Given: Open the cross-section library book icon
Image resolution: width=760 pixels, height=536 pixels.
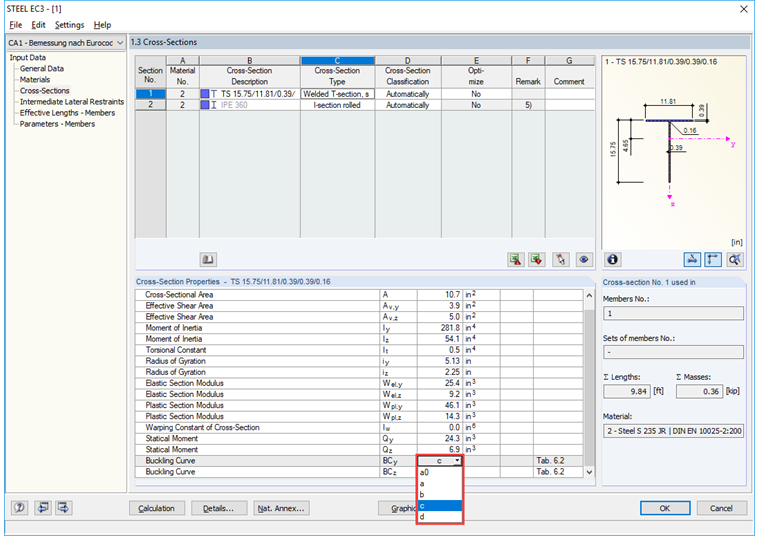Looking at the screenshot, I should tap(208, 260).
